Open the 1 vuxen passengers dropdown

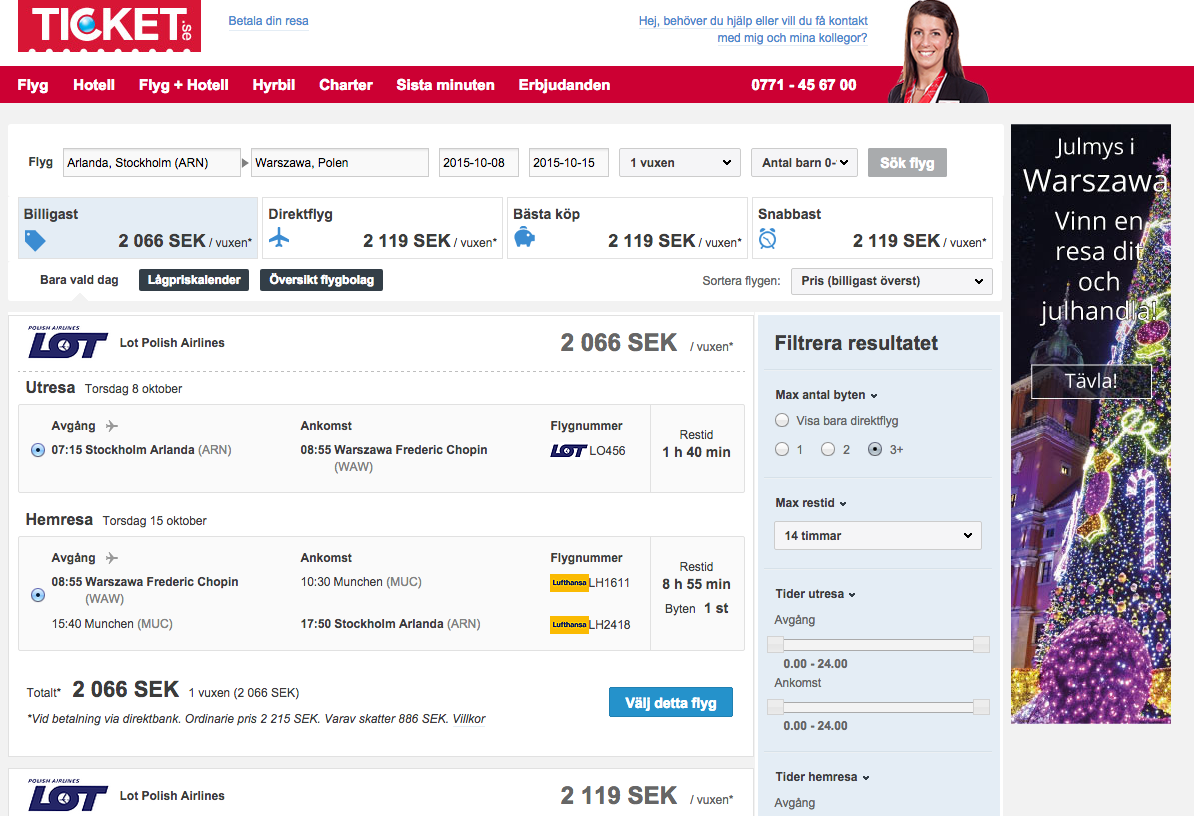[680, 163]
